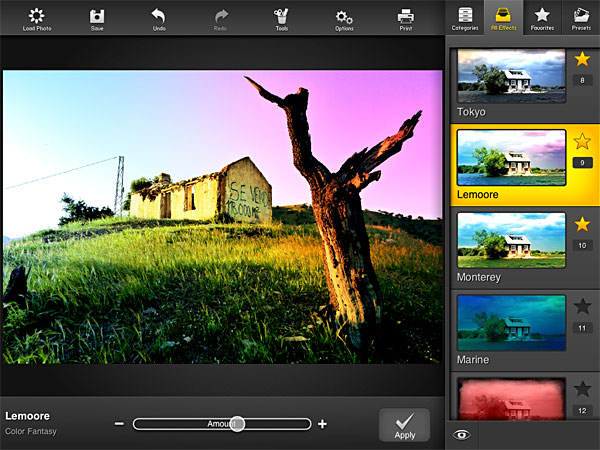This screenshot has width=600, height=450.
Task: Switch to the Categories tab
Action: tap(465, 18)
